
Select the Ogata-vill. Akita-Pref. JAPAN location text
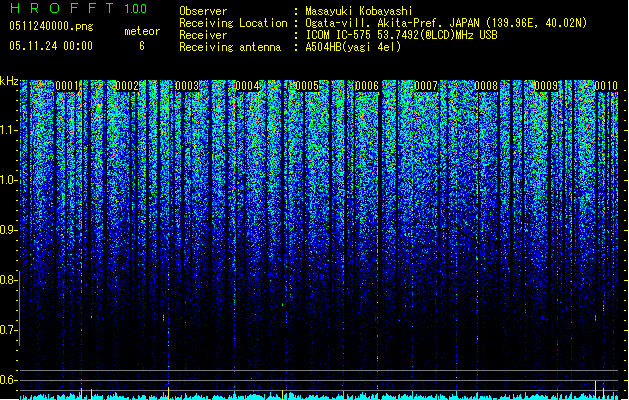pyautogui.click(x=446, y=23)
